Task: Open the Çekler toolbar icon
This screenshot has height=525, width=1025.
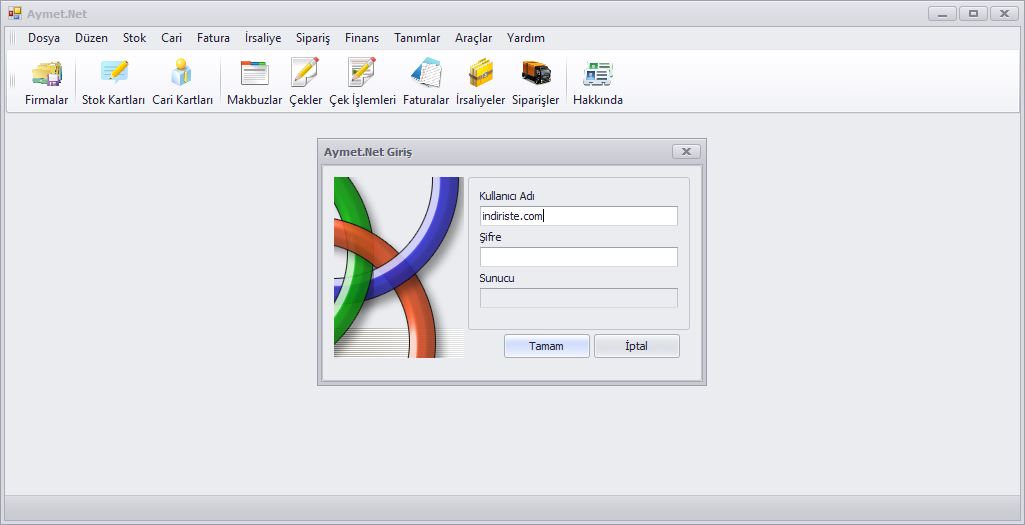Action: 305,82
